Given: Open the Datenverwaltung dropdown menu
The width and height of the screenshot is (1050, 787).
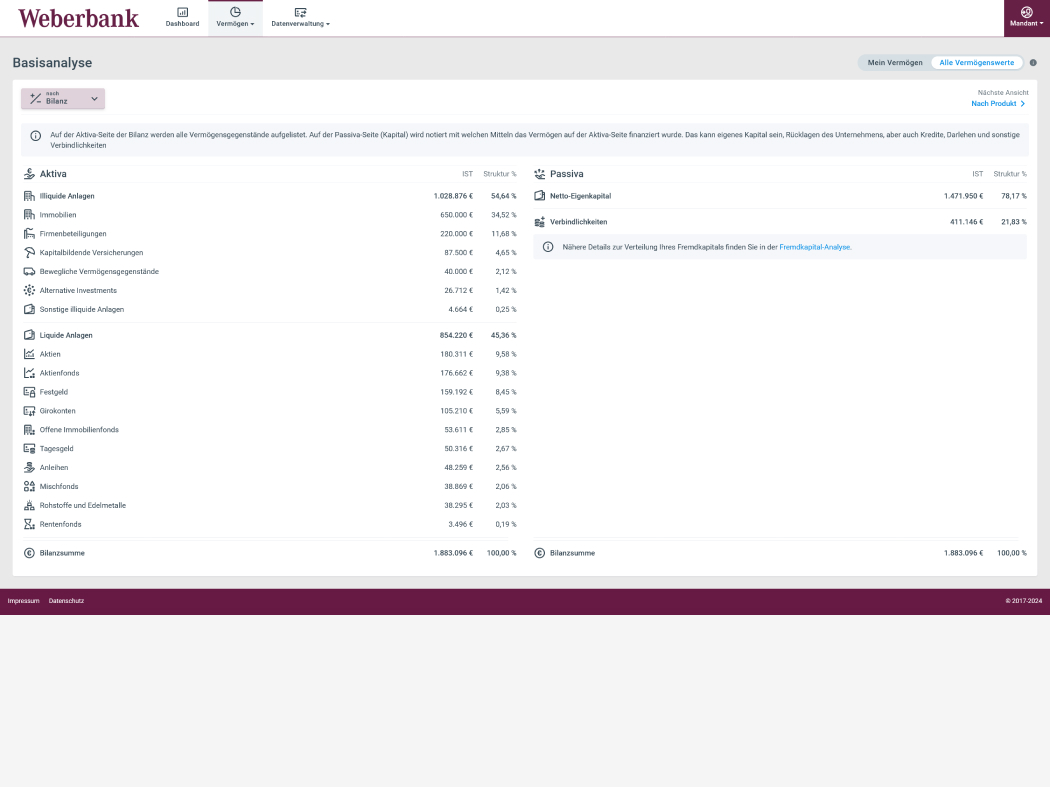Looking at the screenshot, I should (300, 17).
